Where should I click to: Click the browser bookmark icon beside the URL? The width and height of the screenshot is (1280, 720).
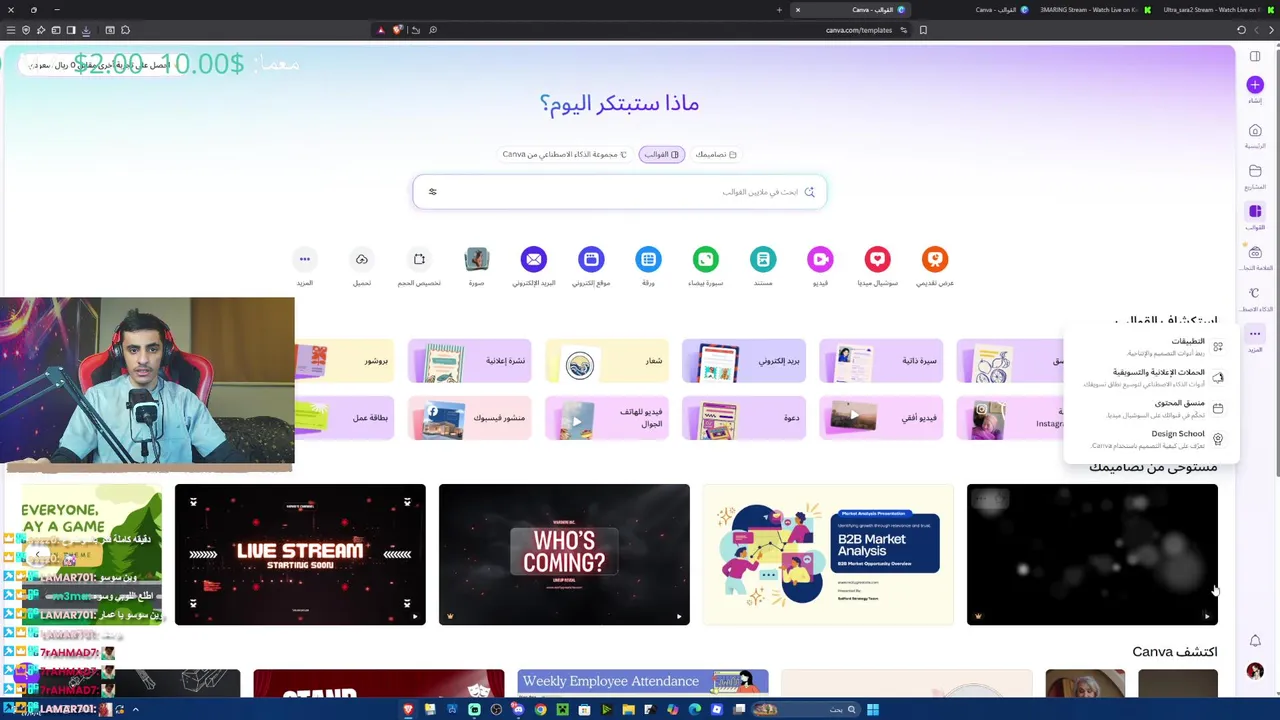coord(923,30)
